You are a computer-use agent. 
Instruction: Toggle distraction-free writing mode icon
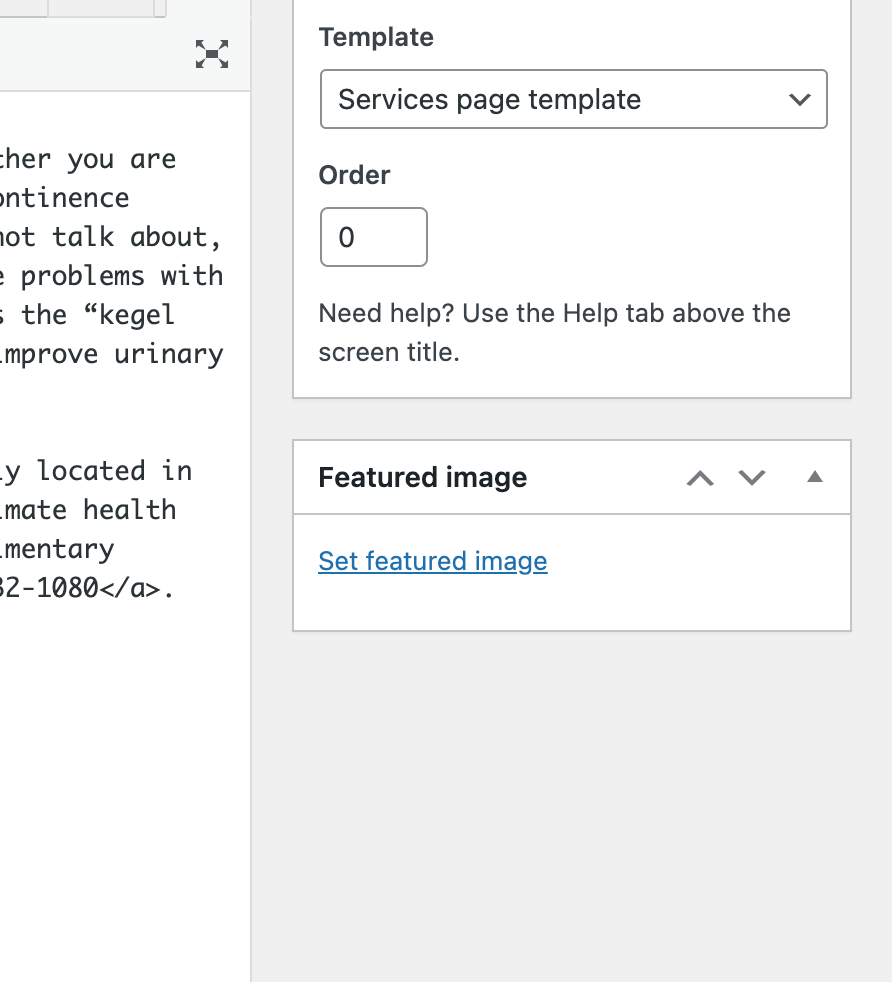point(212,54)
